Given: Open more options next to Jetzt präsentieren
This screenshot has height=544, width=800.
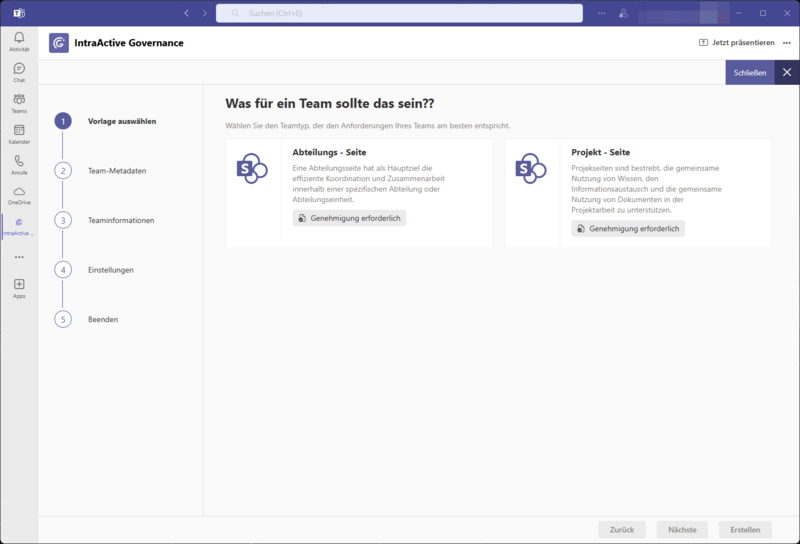Looking at the screenshot, I should (x=786, y=43).
